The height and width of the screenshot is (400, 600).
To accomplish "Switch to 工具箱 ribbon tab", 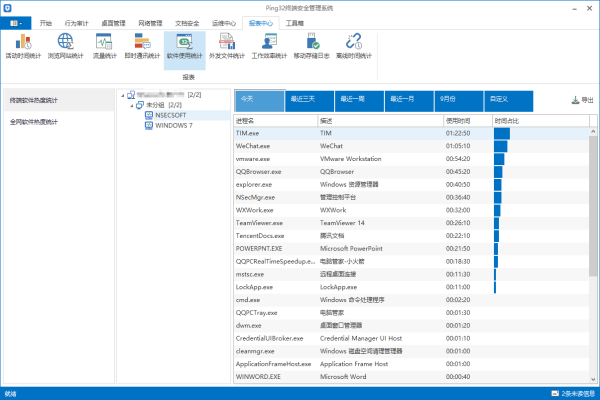I will [295, 23].
